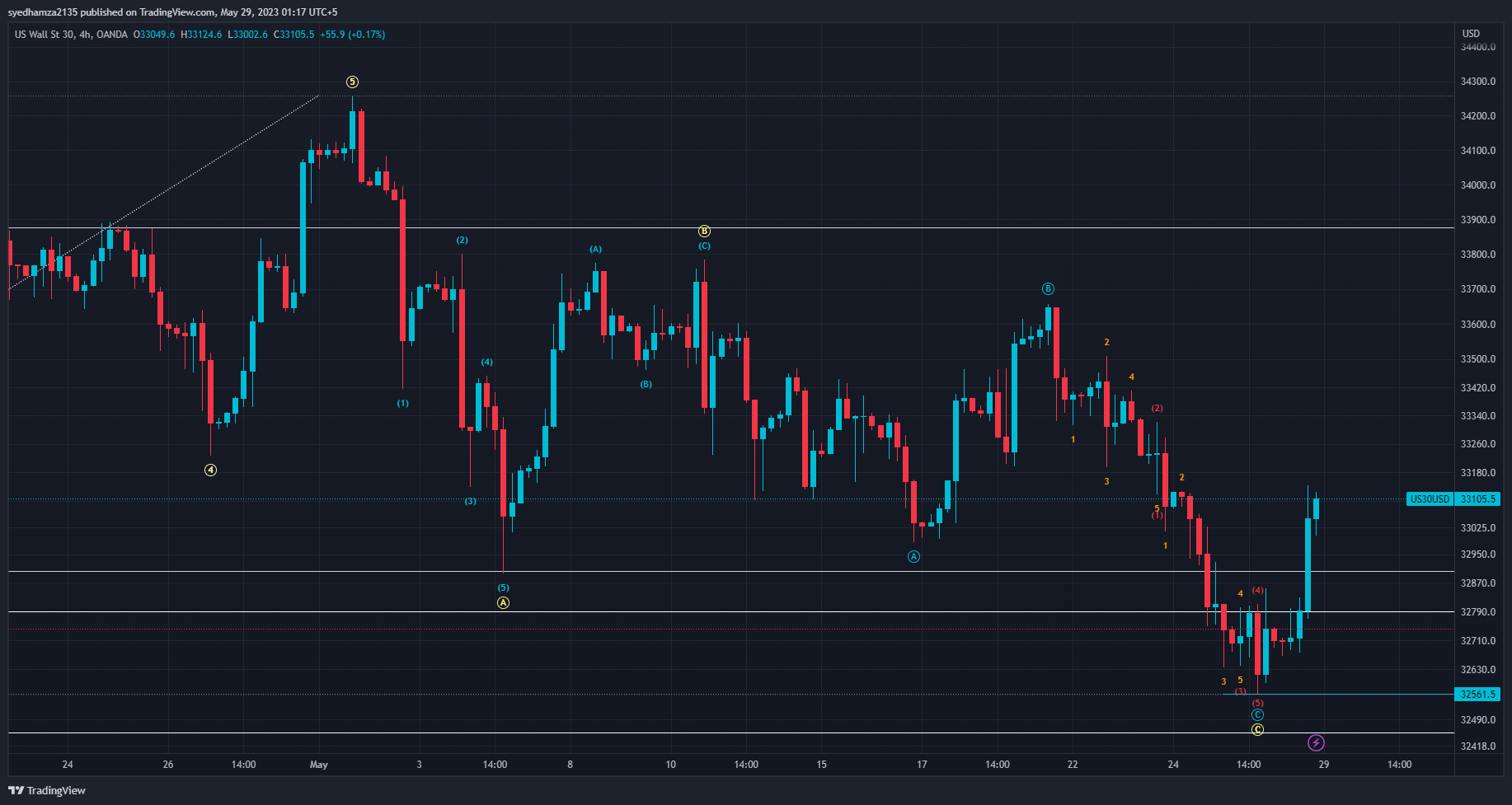Click the 33105.5 current price label

[1477, 498]
